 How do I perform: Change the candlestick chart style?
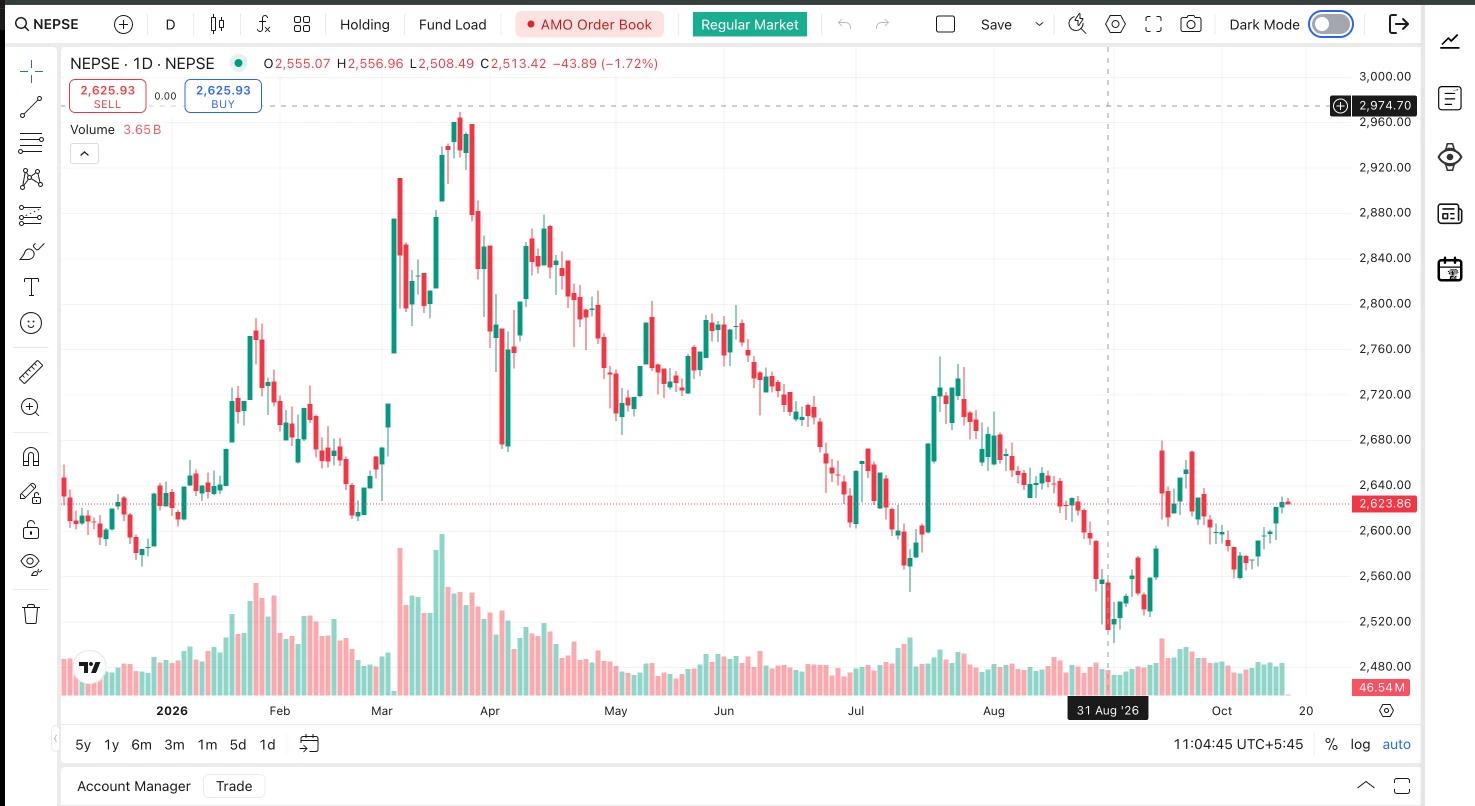[217, 24]
